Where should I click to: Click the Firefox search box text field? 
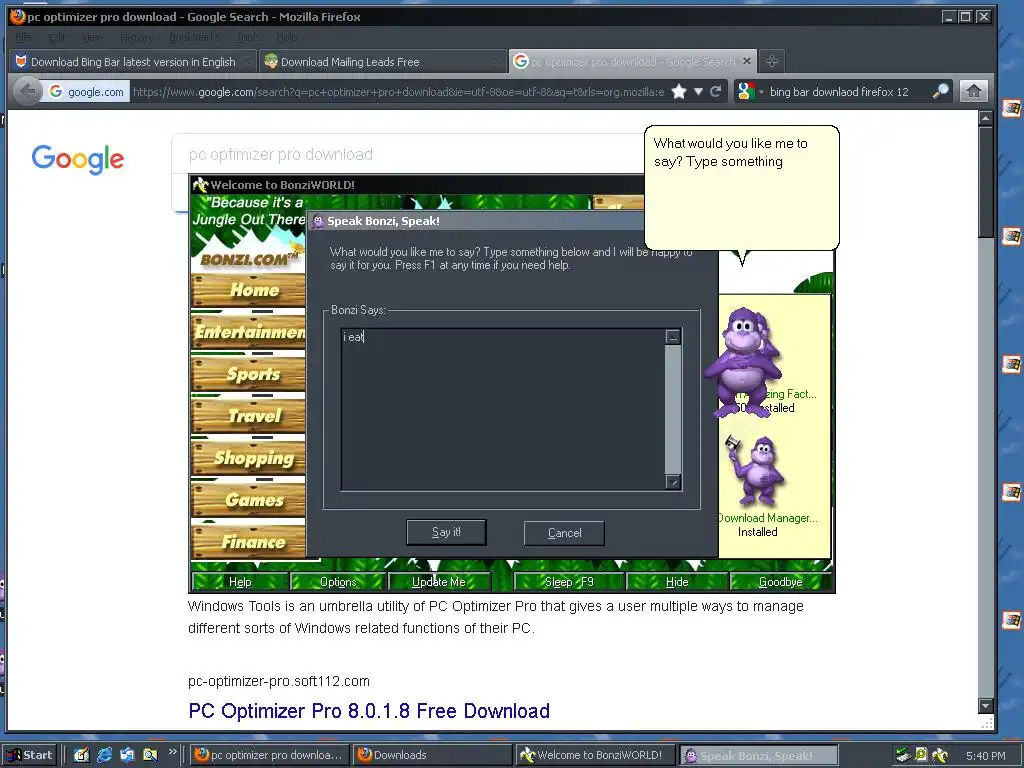click(x=848, y=91)
